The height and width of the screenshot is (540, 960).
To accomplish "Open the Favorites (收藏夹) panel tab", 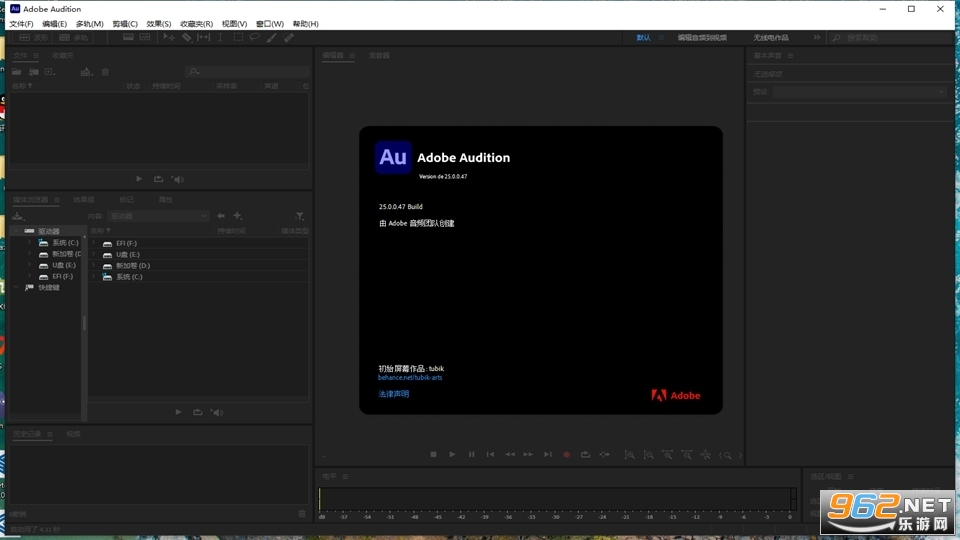I will point(62,55).
